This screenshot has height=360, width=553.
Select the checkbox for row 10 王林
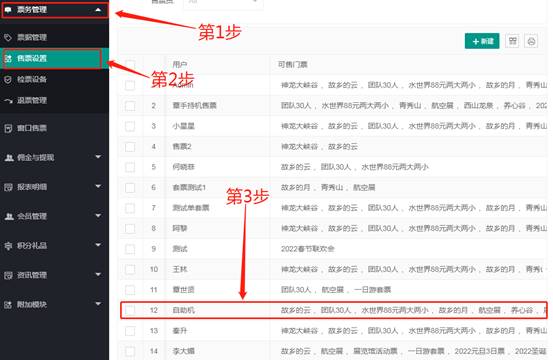pyautogui.click(x=130, y=269)
